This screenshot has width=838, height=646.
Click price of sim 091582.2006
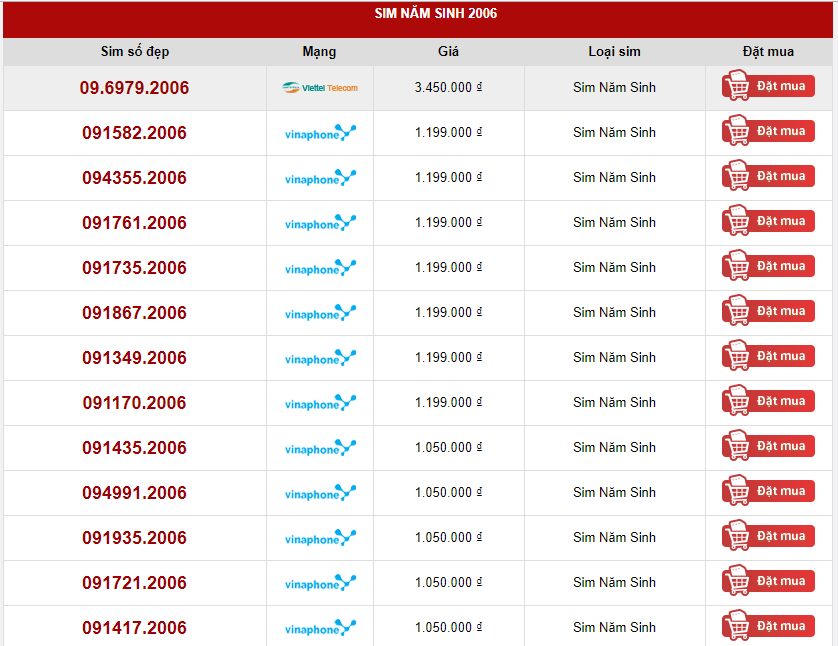448,132
